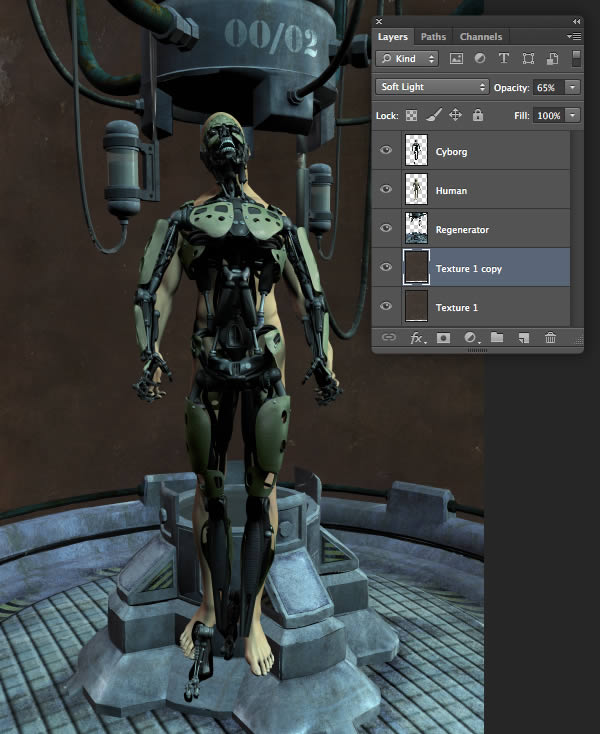Open the Opacity slider dropdown arrow
600x734 pixels.
tap(572, 87)
